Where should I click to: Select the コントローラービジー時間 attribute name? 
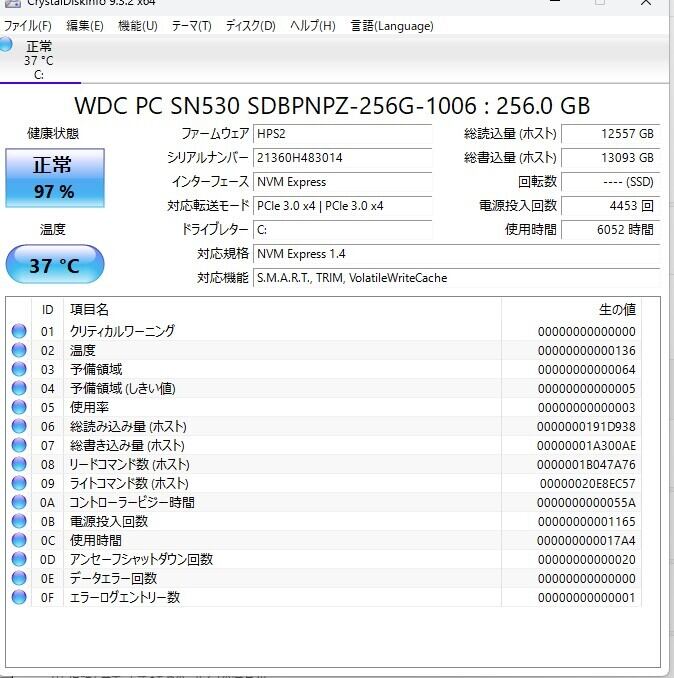(132, 502)
